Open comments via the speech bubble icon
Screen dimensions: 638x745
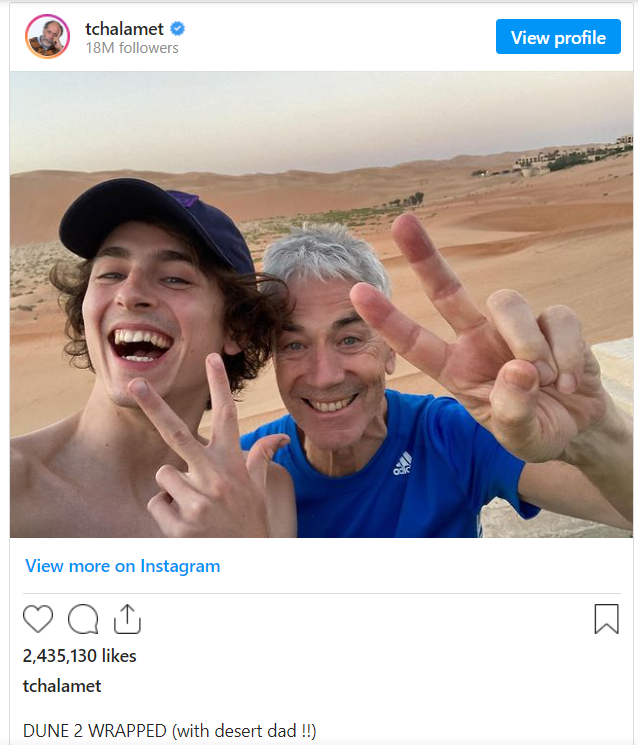coord(83,620)
